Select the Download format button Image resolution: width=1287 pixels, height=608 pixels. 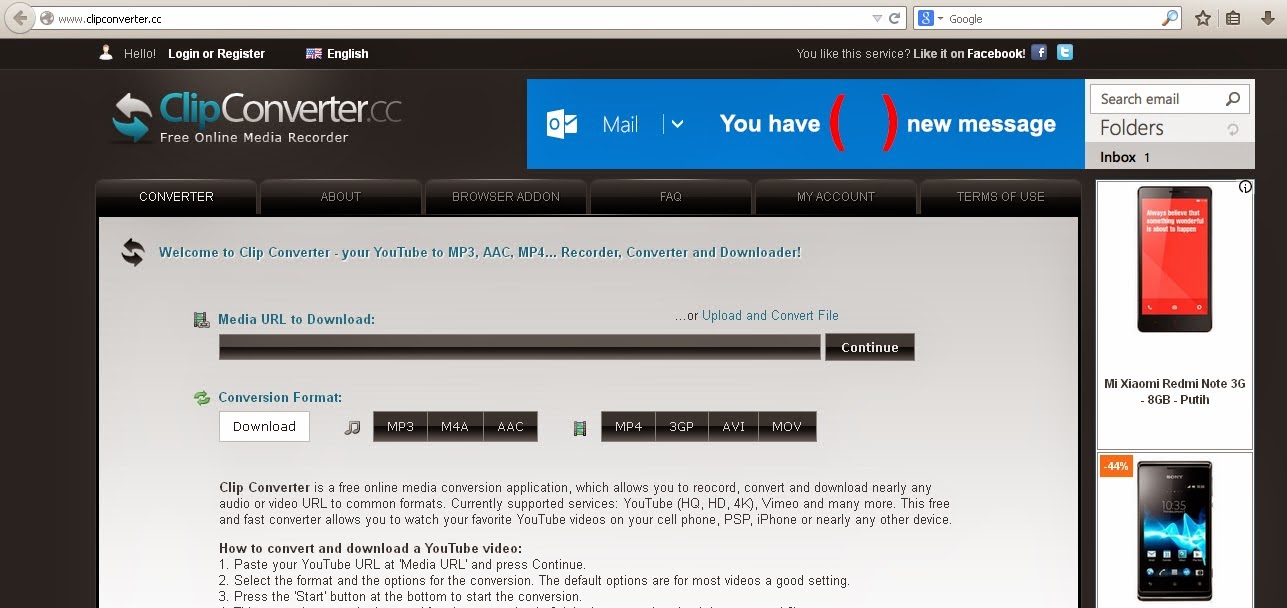[264, 426]
